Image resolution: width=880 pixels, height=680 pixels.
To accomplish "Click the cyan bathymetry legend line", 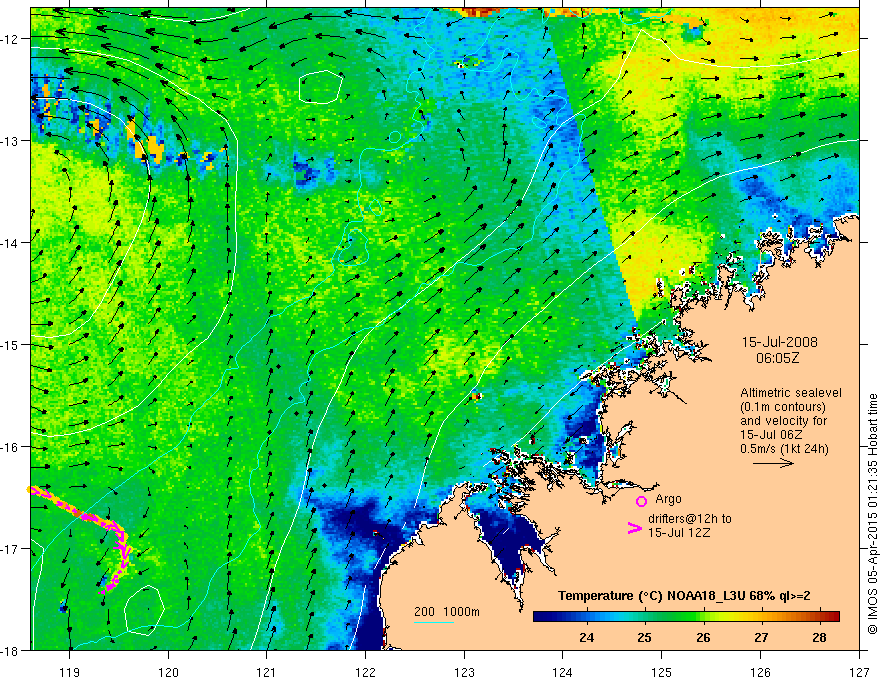I will [434, 622].
